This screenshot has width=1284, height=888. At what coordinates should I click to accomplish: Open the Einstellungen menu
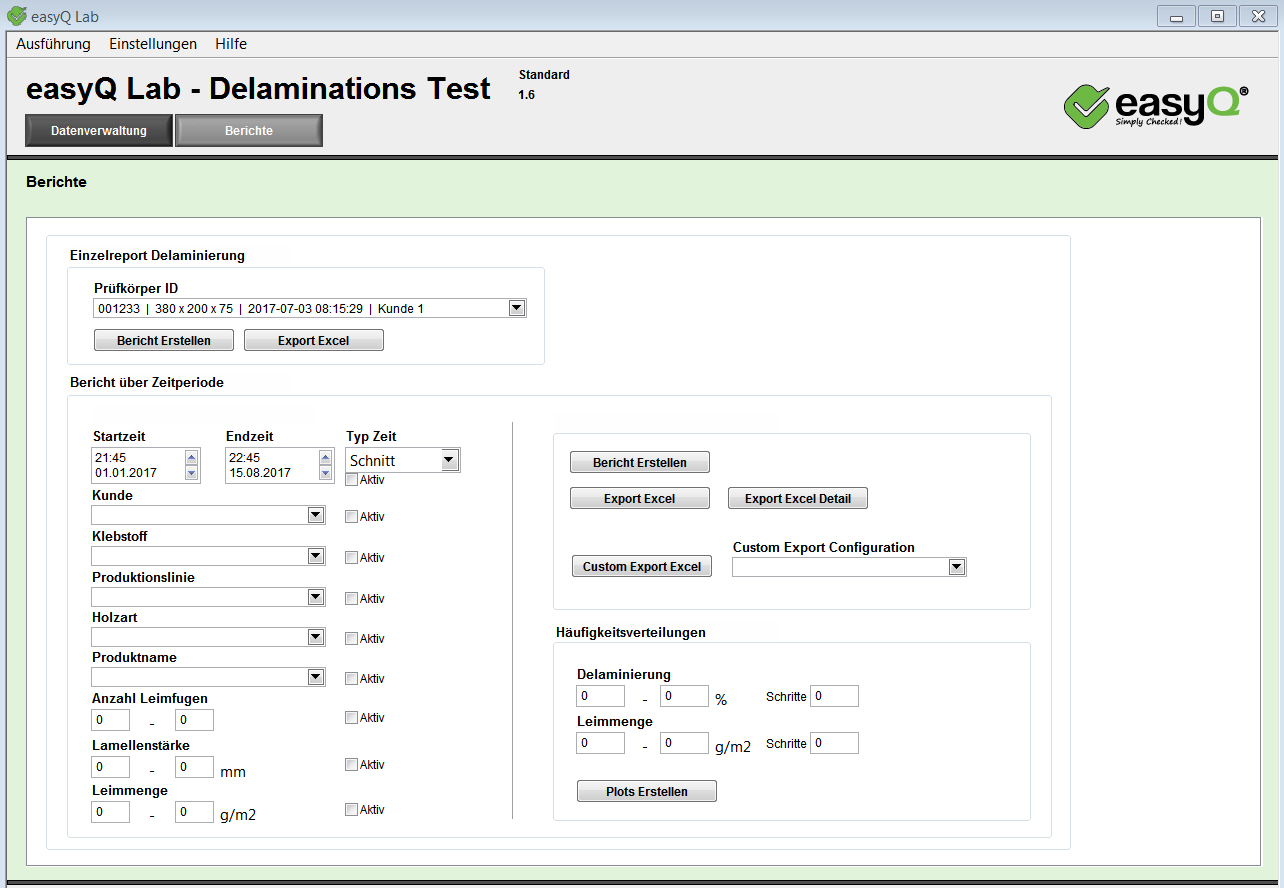coord(153,44)
